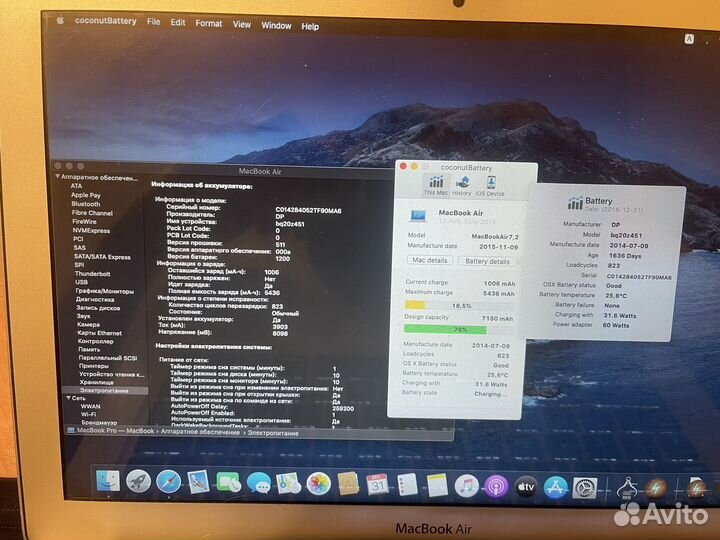720x540 pixels.
Task: Select Карты Ethernet in the sidebar
Action: 100,333
